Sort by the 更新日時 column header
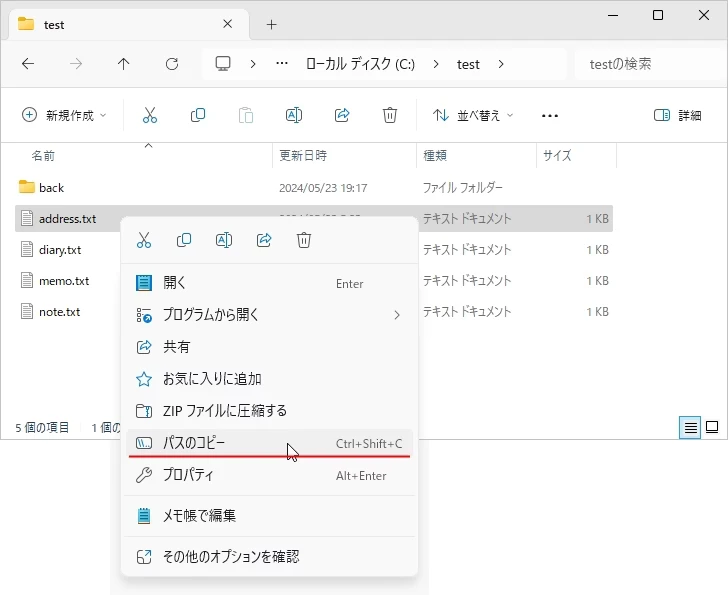Viewport: 728px width, 595px height. (303, 155)
